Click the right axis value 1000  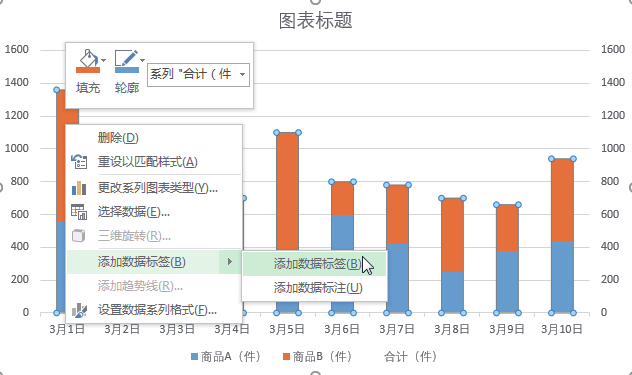tap(613, 148)
